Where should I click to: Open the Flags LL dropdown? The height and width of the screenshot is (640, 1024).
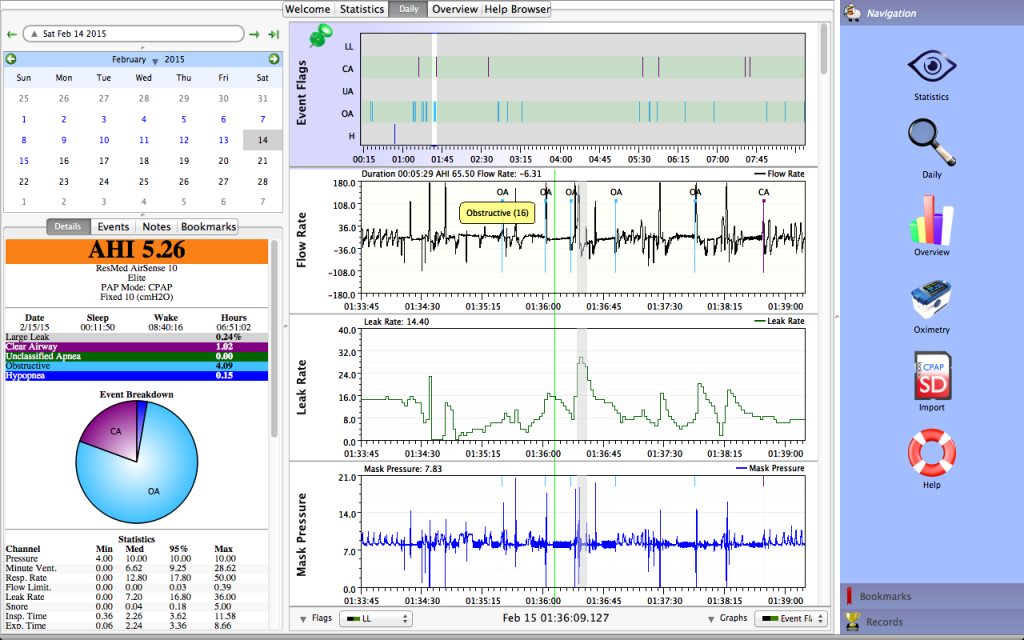(x=375, y=619)
